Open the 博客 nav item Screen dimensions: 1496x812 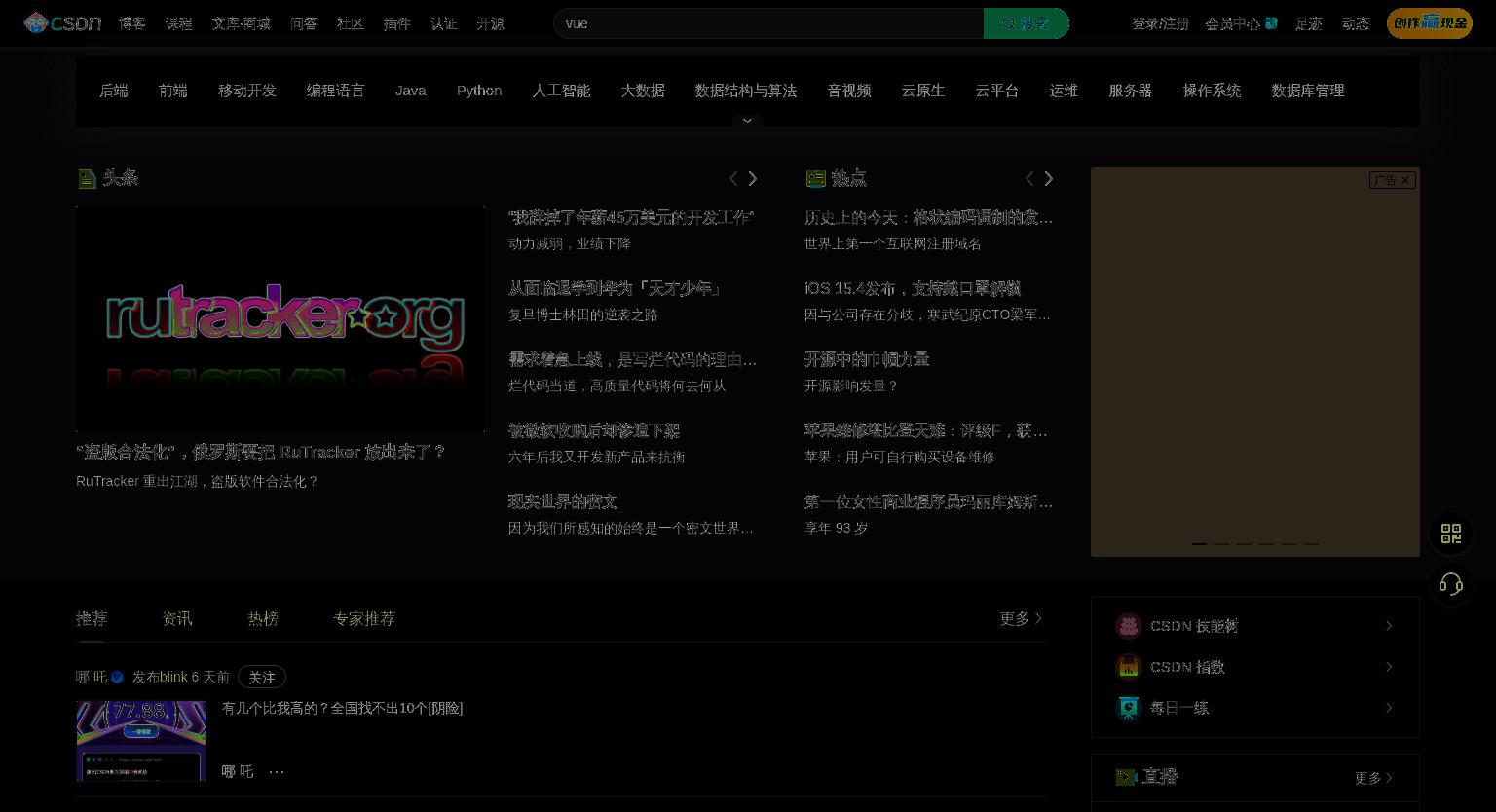coord(132,23)
